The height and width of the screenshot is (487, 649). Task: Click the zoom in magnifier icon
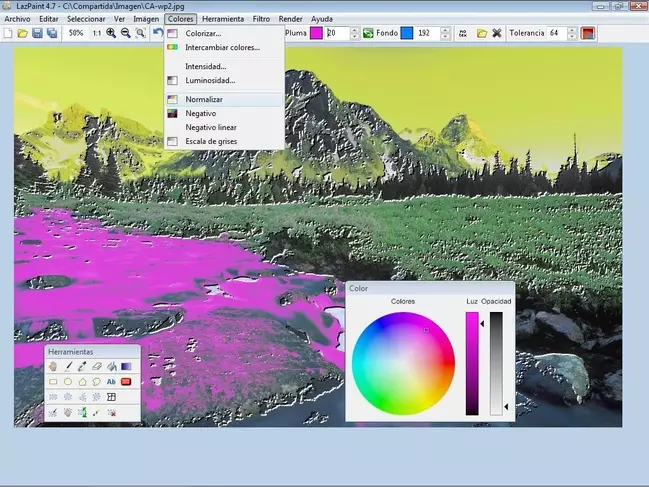click(x=111, y=33)
